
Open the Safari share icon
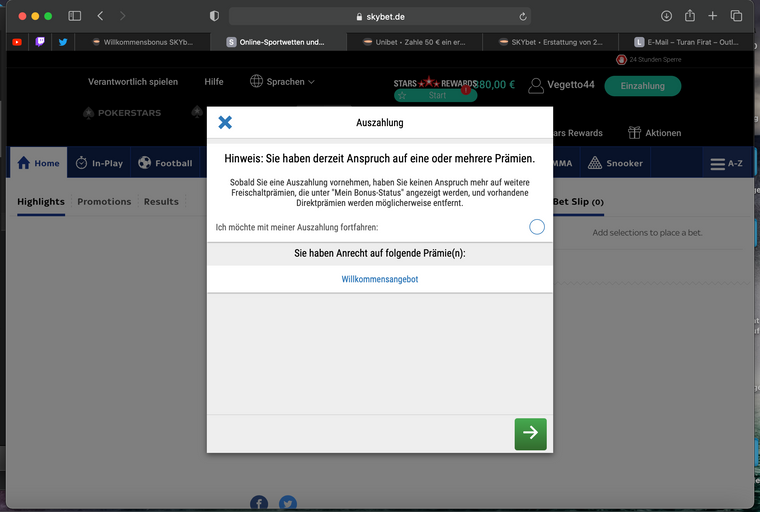[690, 16]
